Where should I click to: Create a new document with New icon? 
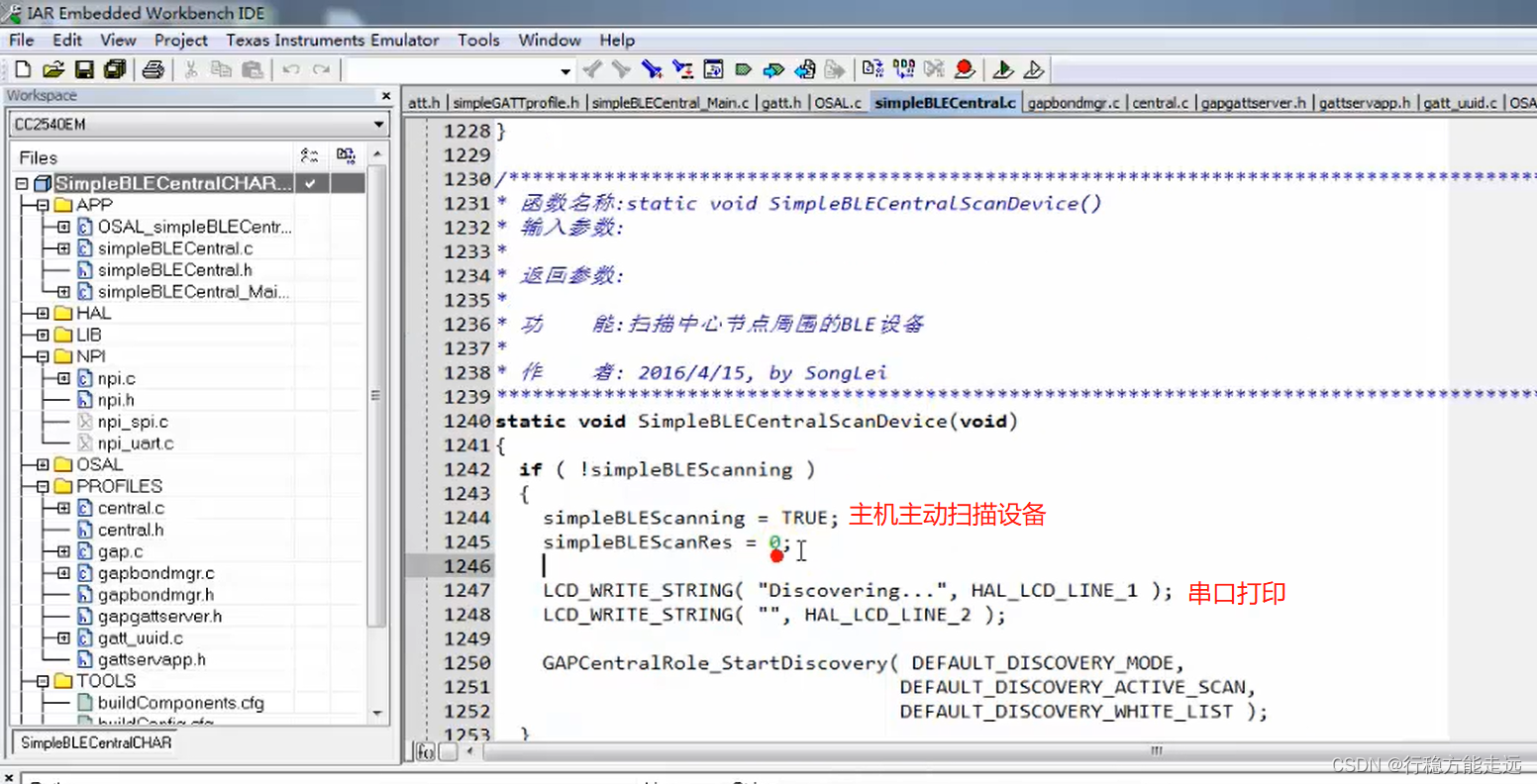(23, 69)
